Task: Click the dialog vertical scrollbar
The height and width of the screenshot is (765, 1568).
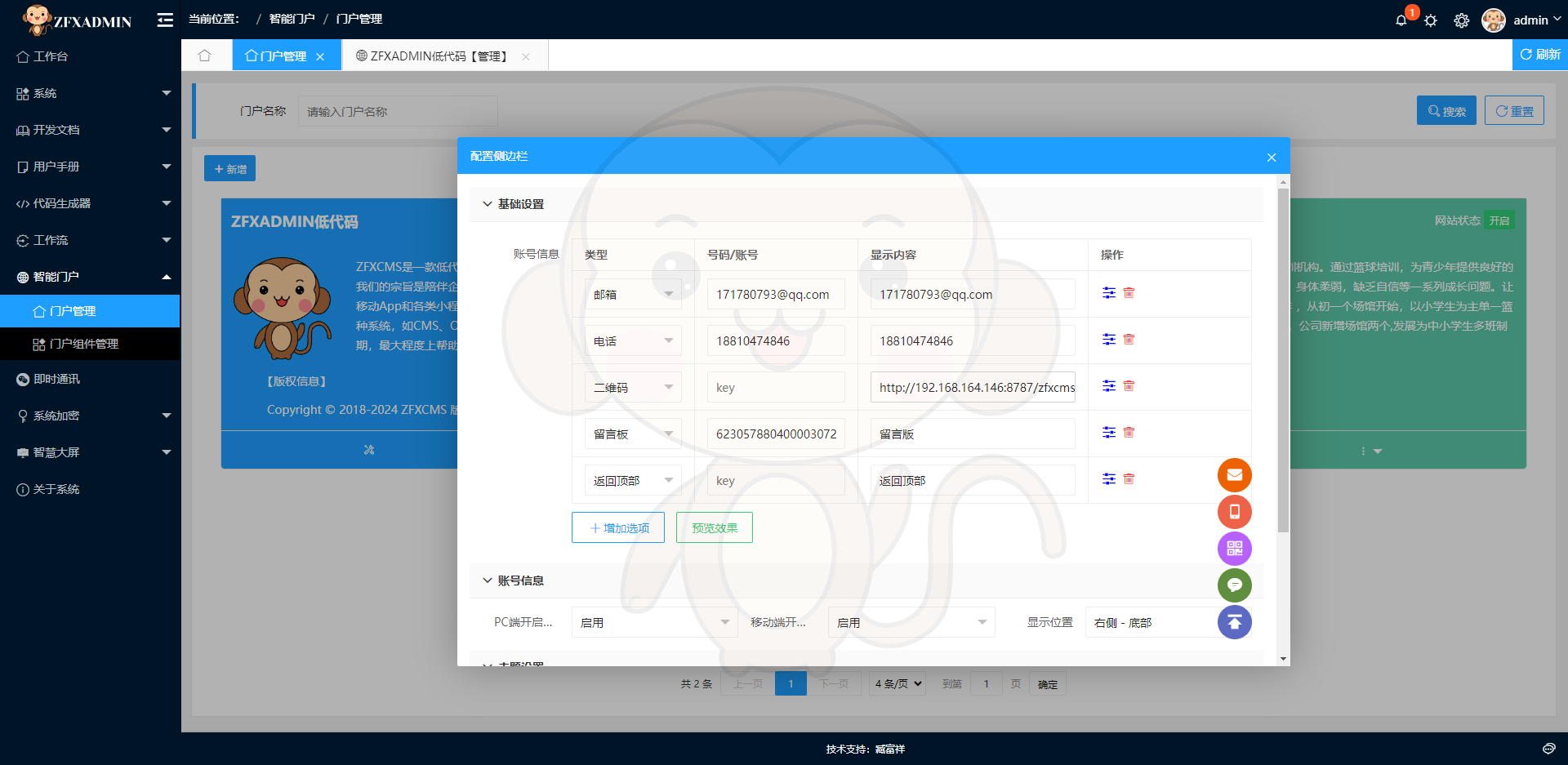Action: 1283,360
